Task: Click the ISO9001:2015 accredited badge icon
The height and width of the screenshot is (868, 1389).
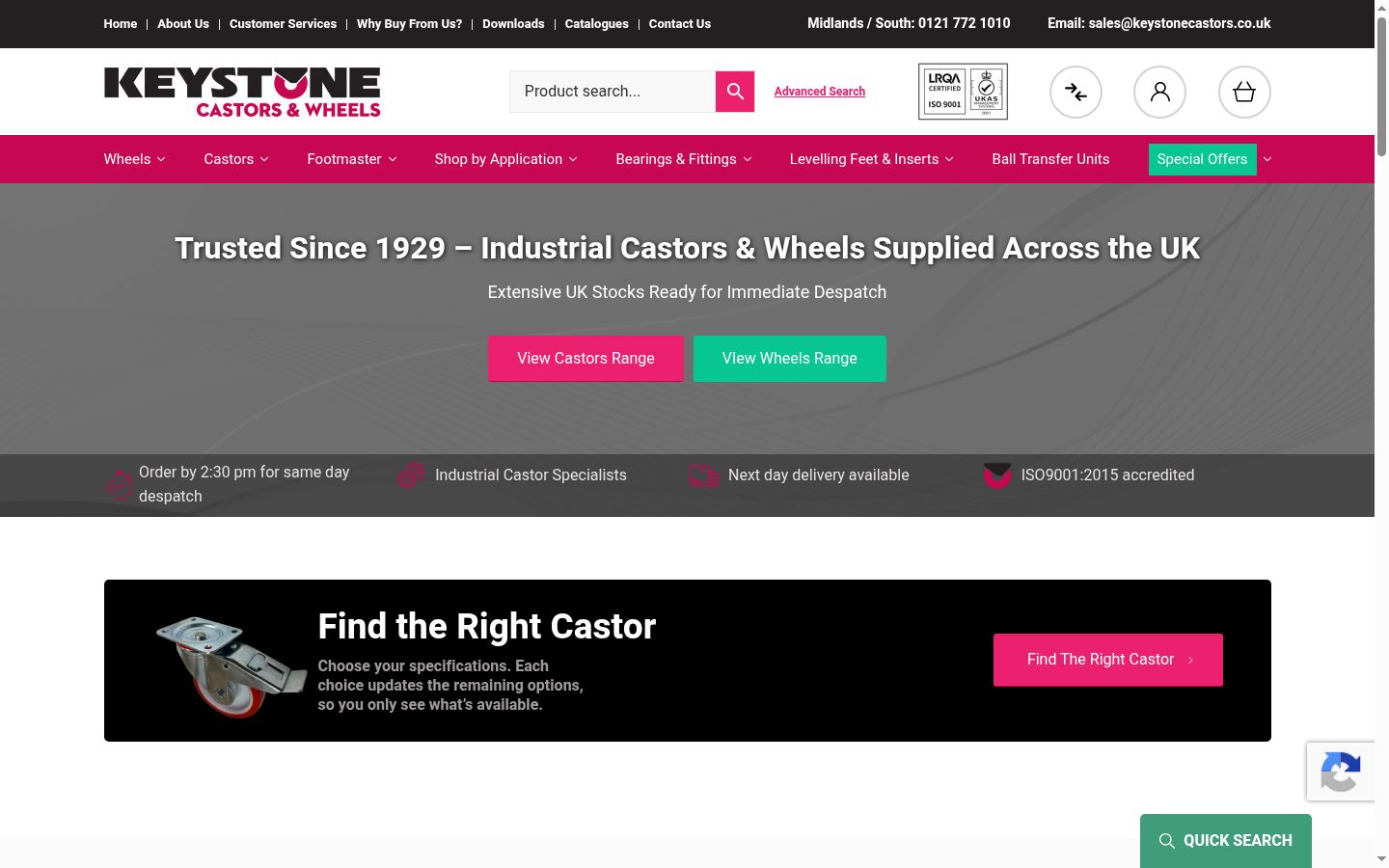Action: click(997, 475)
